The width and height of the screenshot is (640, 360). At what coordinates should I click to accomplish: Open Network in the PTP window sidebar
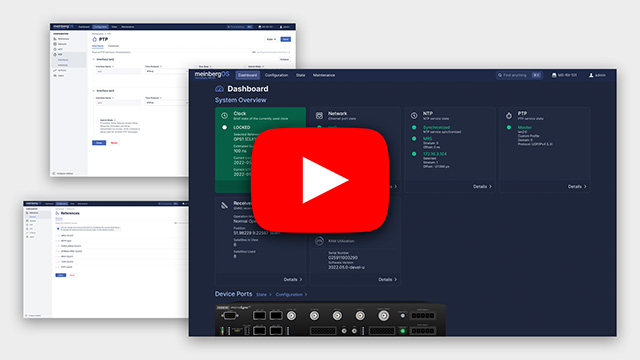[60, 44]
